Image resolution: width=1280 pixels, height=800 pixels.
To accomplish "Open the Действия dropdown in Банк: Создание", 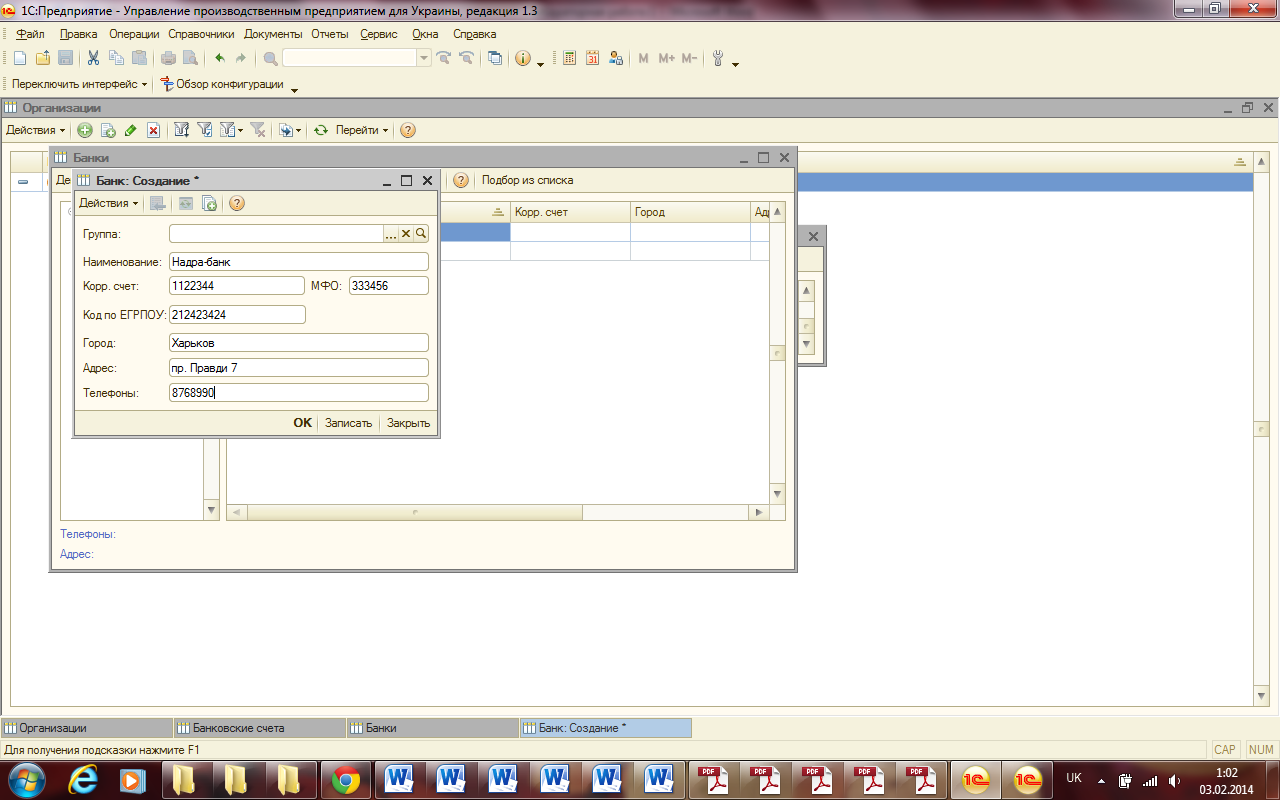I will point(109,203).
